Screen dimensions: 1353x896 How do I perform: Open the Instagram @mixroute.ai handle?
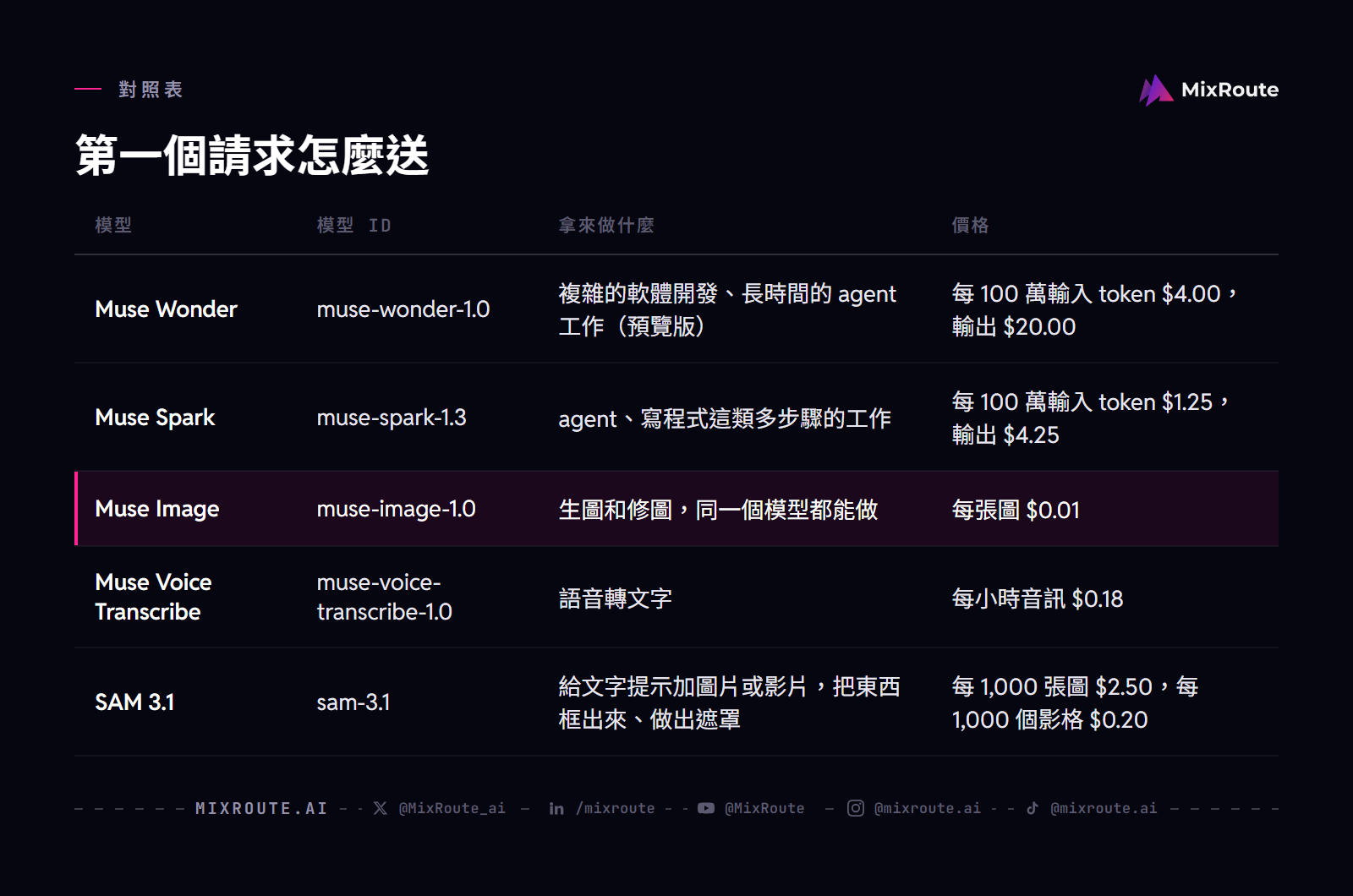(x=928, y=808)
